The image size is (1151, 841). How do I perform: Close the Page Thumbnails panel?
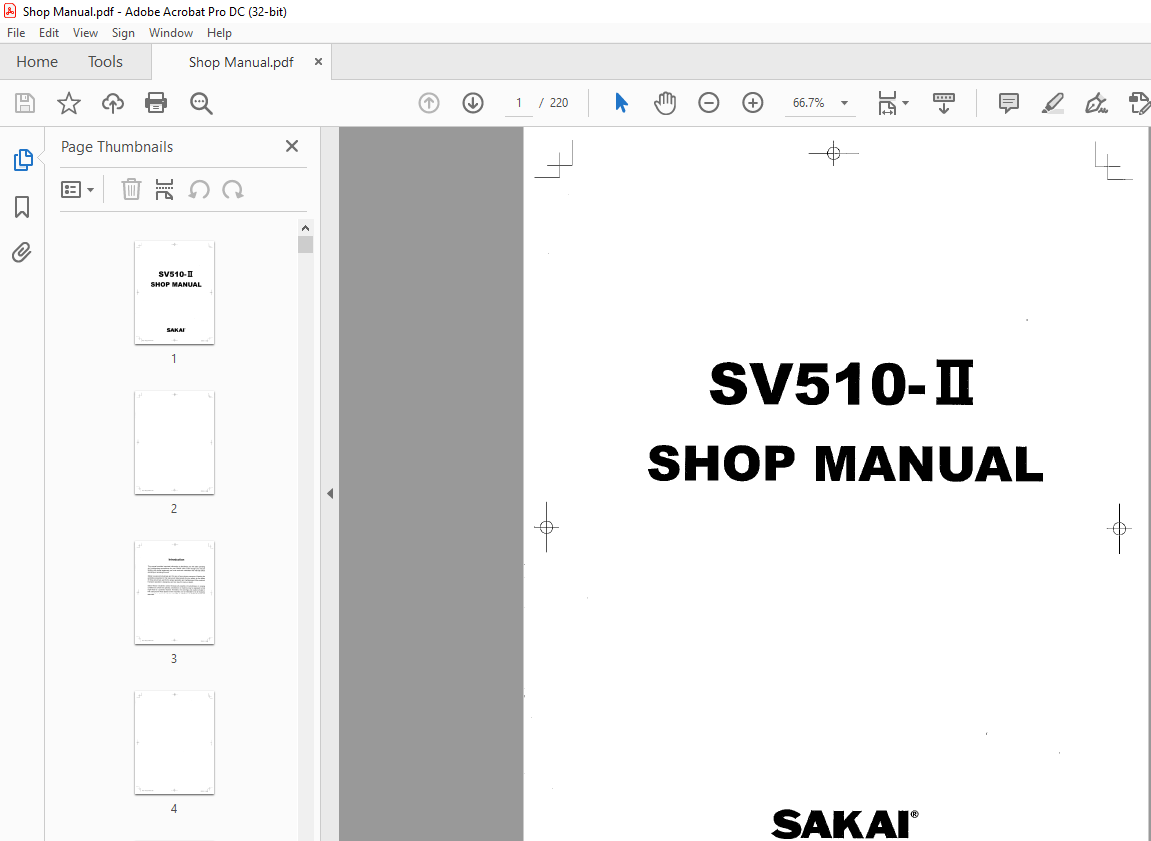291,146
